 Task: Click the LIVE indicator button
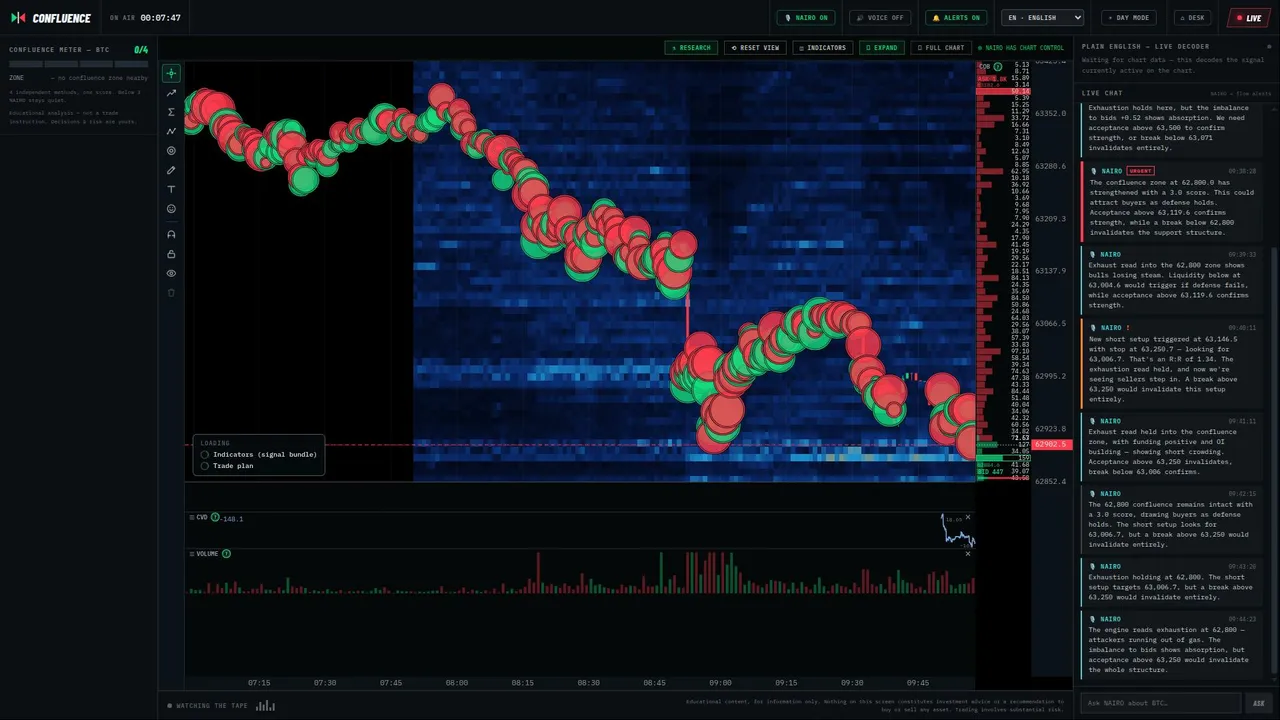point(1249,18)
